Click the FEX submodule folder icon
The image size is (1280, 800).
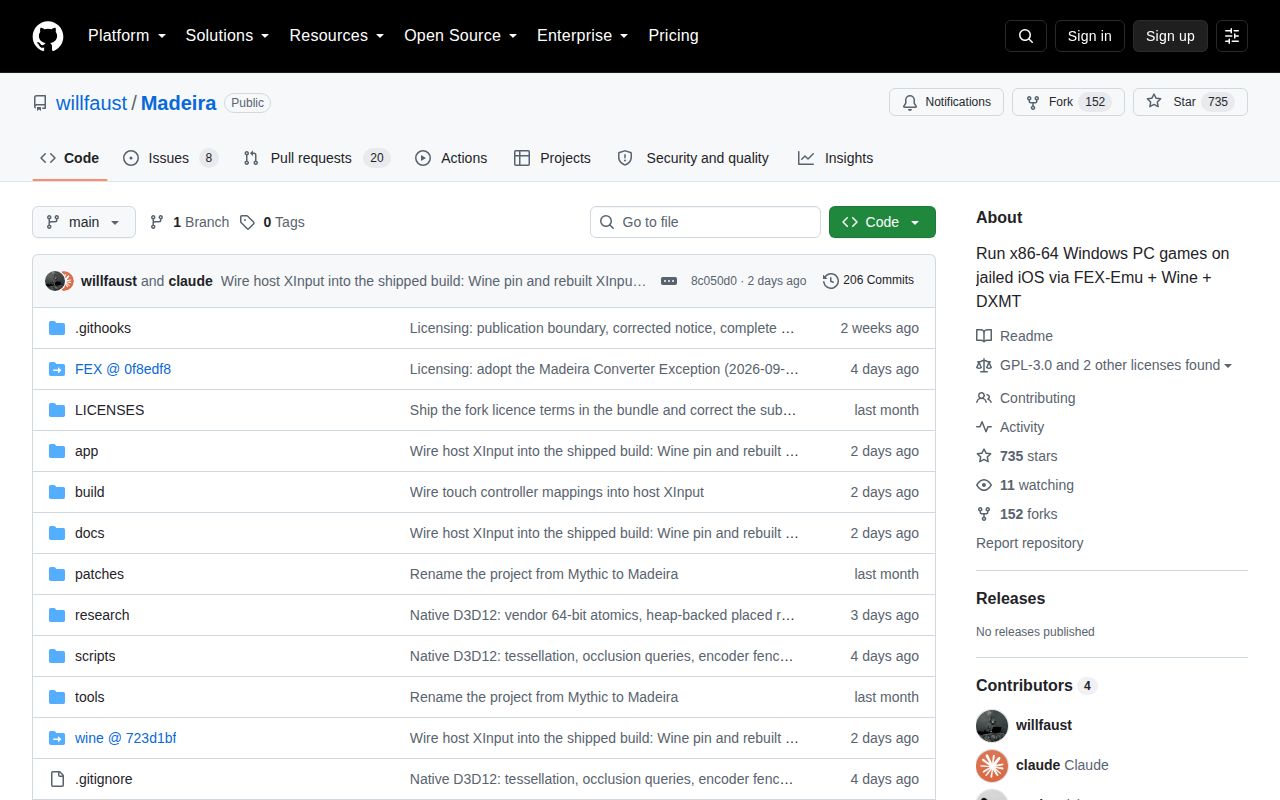57,369
